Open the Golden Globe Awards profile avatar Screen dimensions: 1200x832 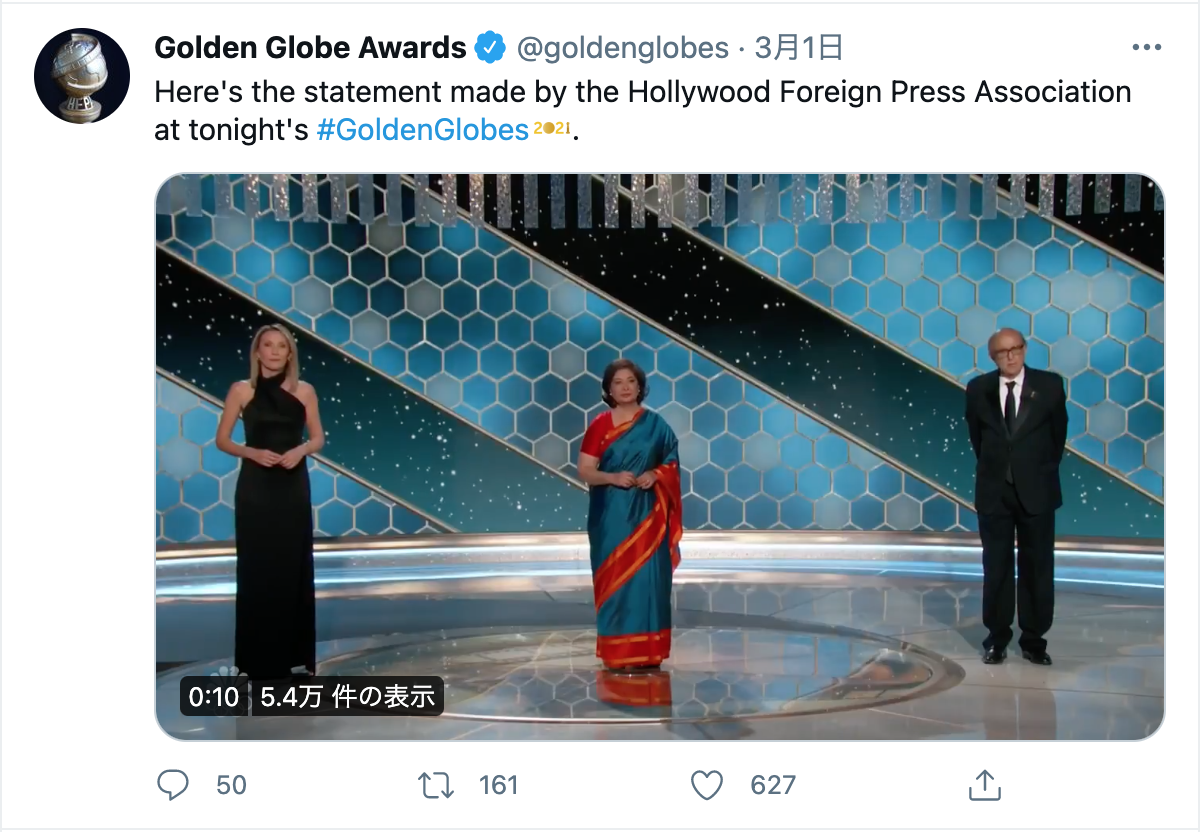click(x=82, y=76)
